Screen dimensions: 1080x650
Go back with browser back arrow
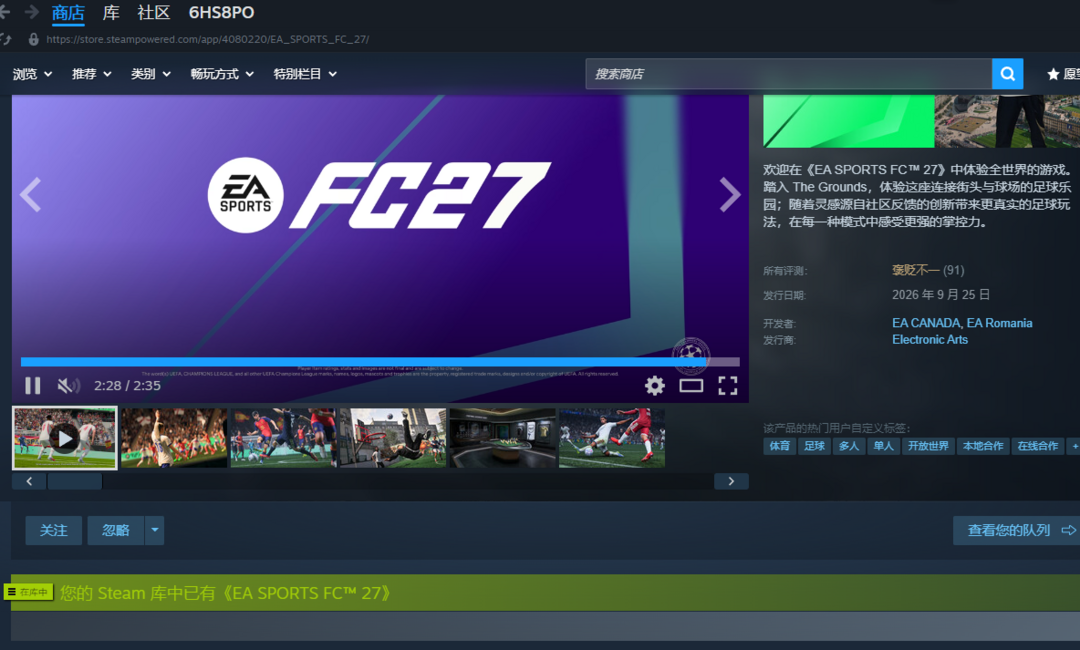(4, 12)
